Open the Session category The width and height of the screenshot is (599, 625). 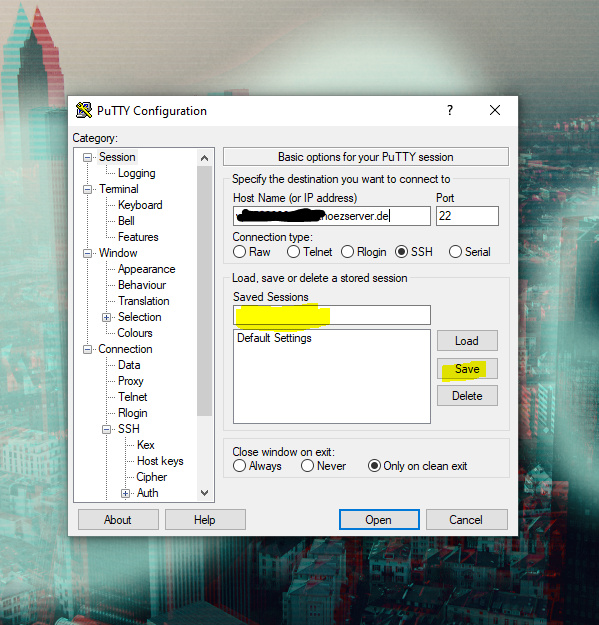click(117, 157)
